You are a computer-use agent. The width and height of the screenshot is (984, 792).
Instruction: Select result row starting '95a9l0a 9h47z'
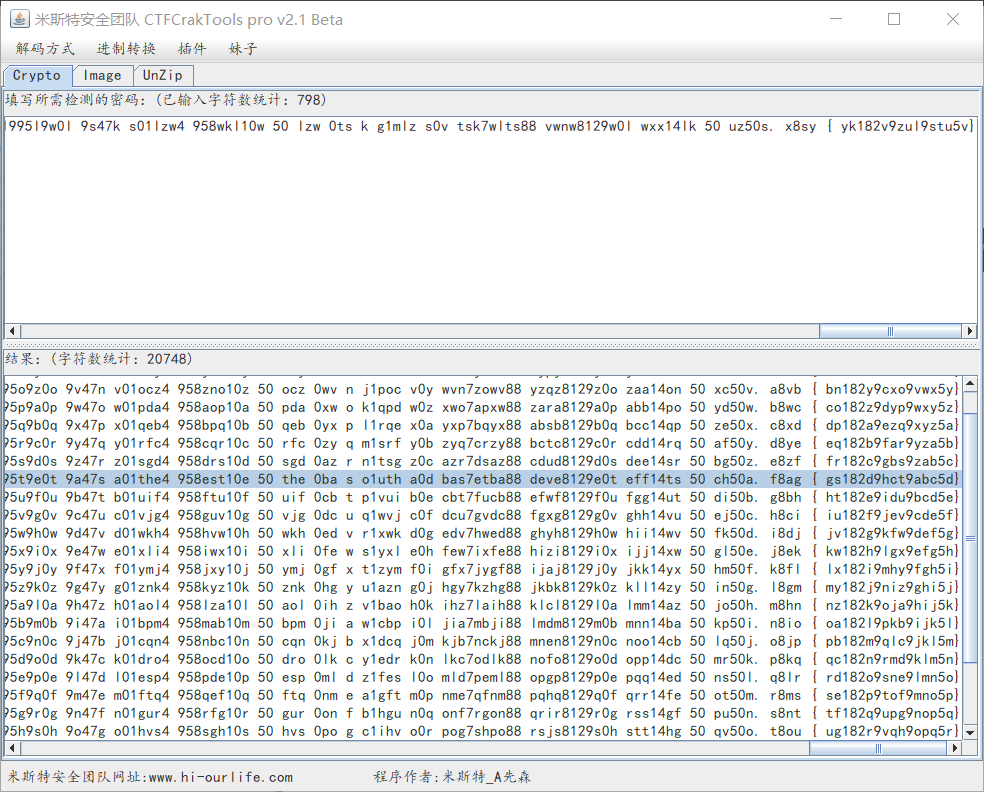[483, 606]
